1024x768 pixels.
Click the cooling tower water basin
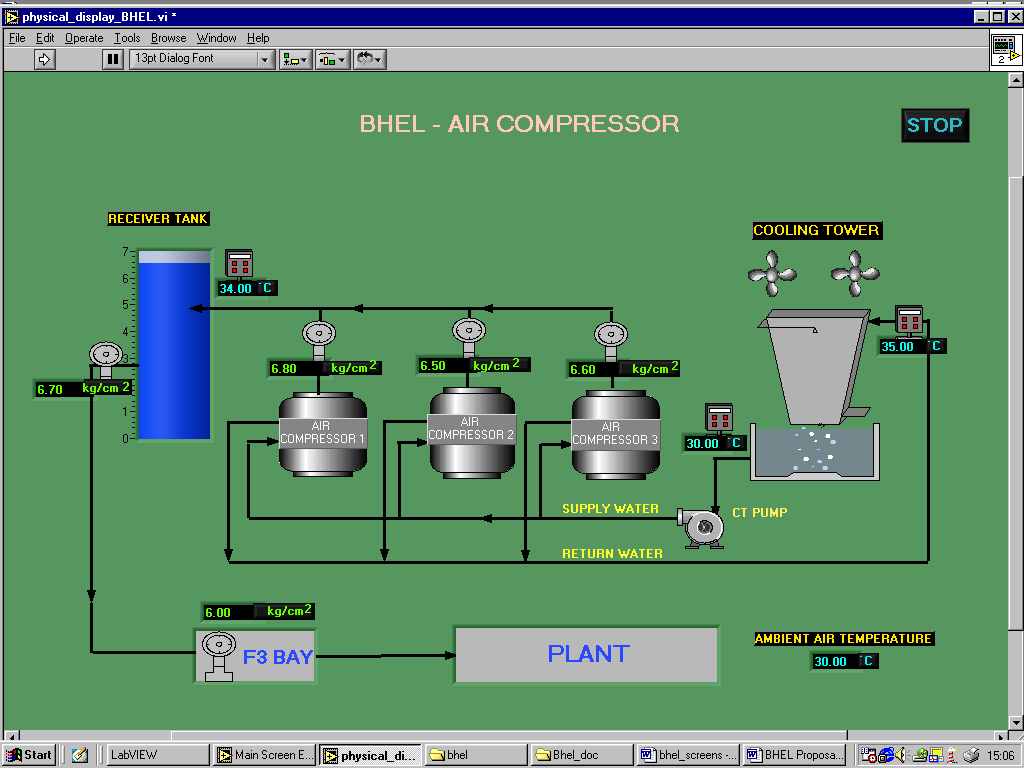coord(815,452)
